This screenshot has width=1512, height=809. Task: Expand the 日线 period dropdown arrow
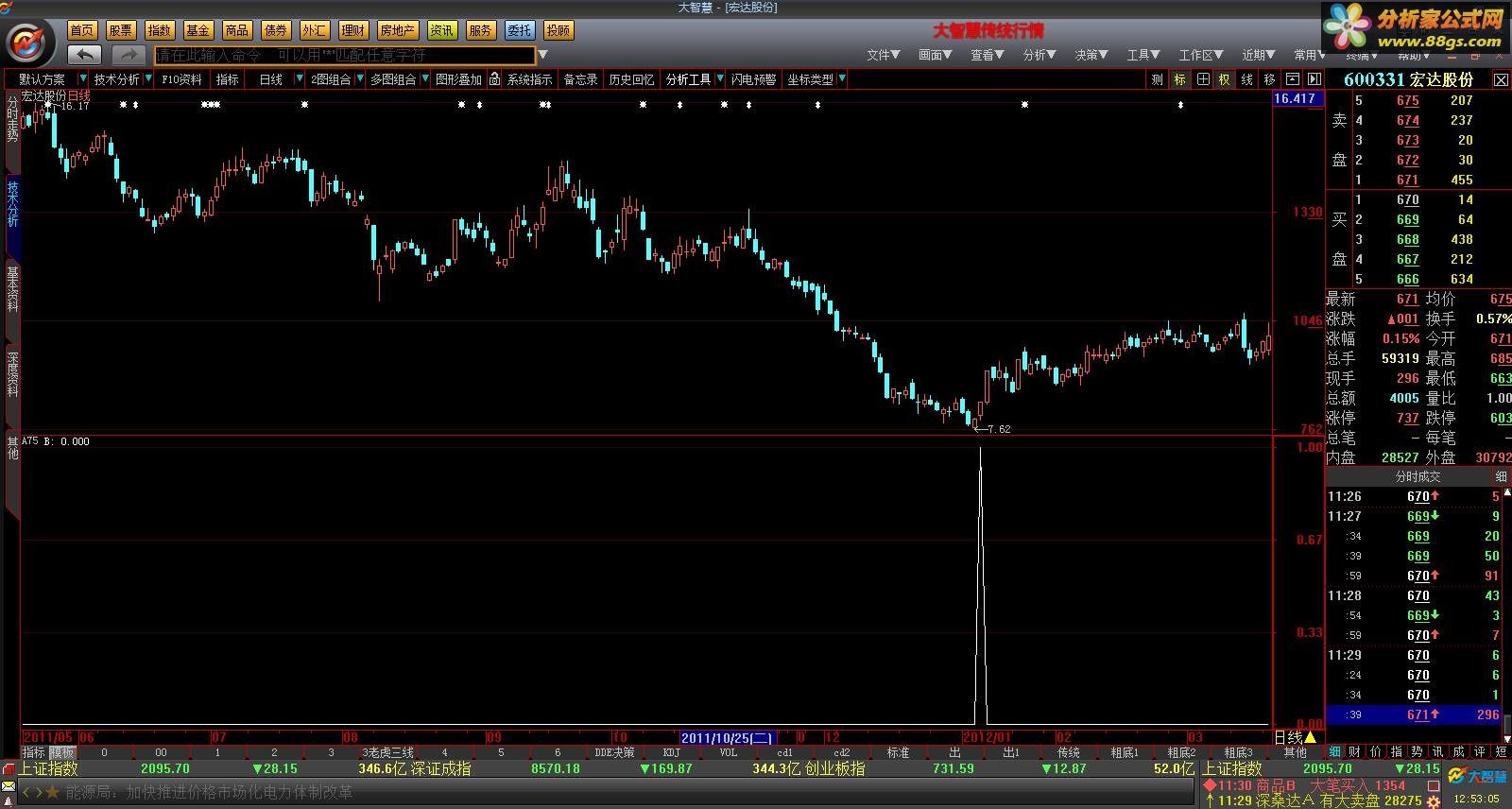[x=300, y=79]
